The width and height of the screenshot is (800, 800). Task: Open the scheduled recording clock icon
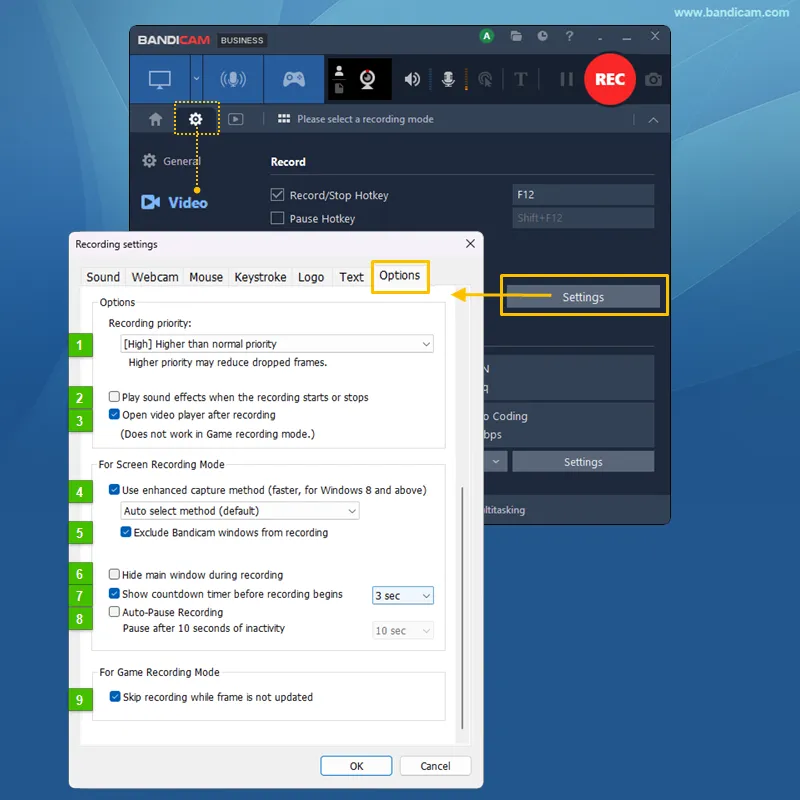pyautogui.click(x=542, y=36)
